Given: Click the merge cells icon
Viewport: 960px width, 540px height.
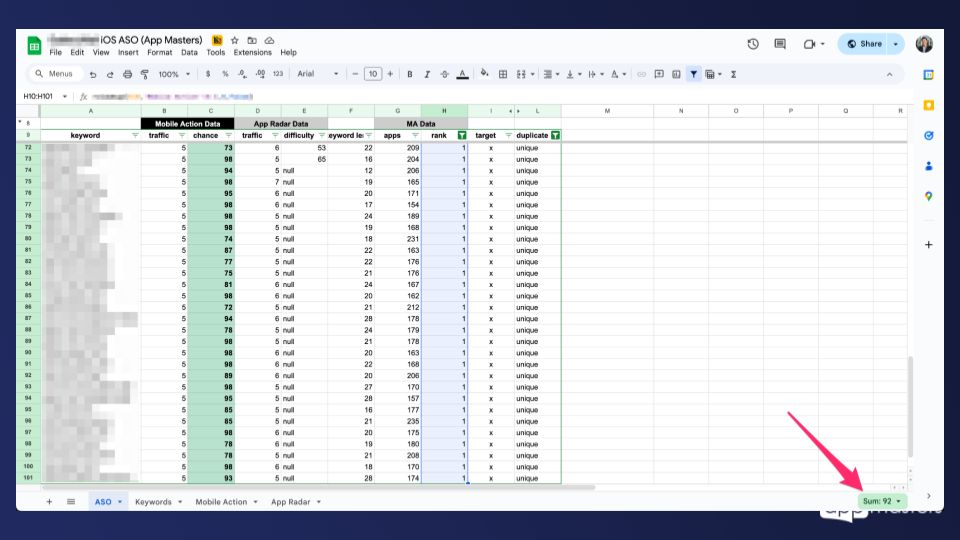Looking at the screenshot, I should pos(521,74).
